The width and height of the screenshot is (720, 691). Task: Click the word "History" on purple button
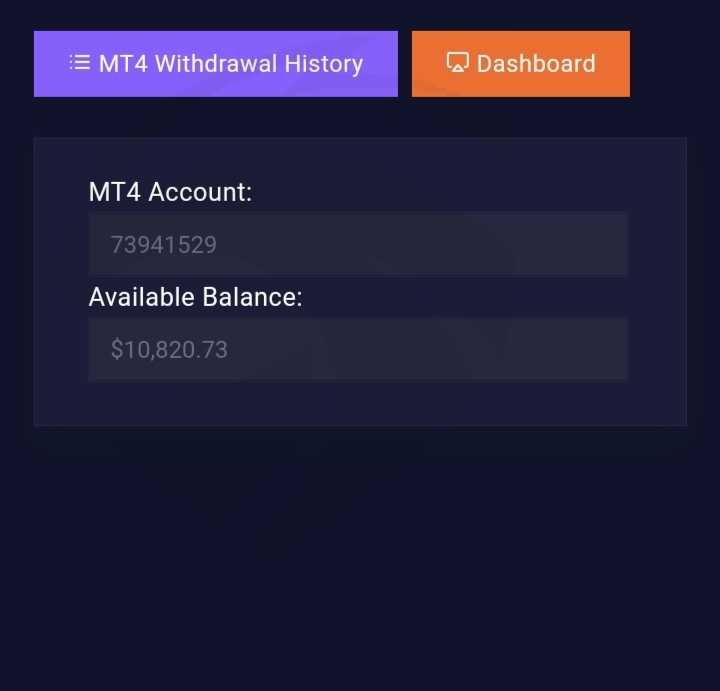tap(324, 64)
